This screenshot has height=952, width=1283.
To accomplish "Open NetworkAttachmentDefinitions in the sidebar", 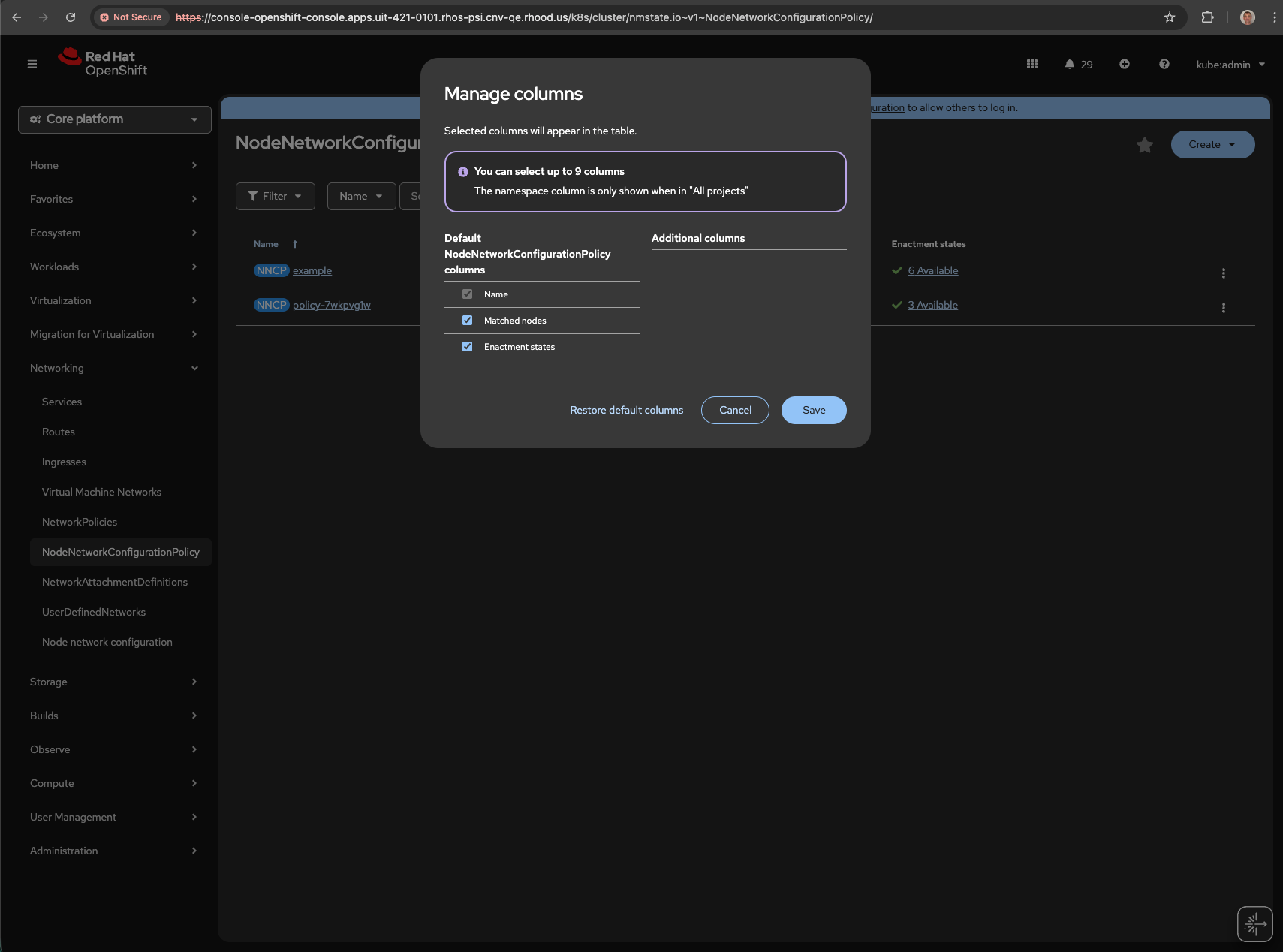I will (115, 582).
